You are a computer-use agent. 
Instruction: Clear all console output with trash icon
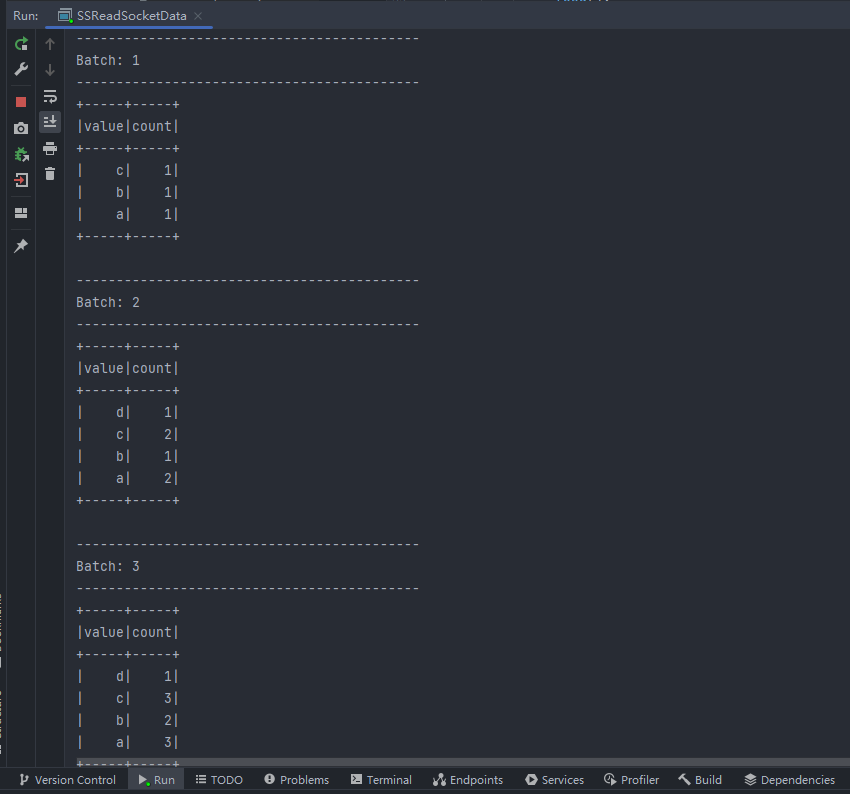(50, 174)
